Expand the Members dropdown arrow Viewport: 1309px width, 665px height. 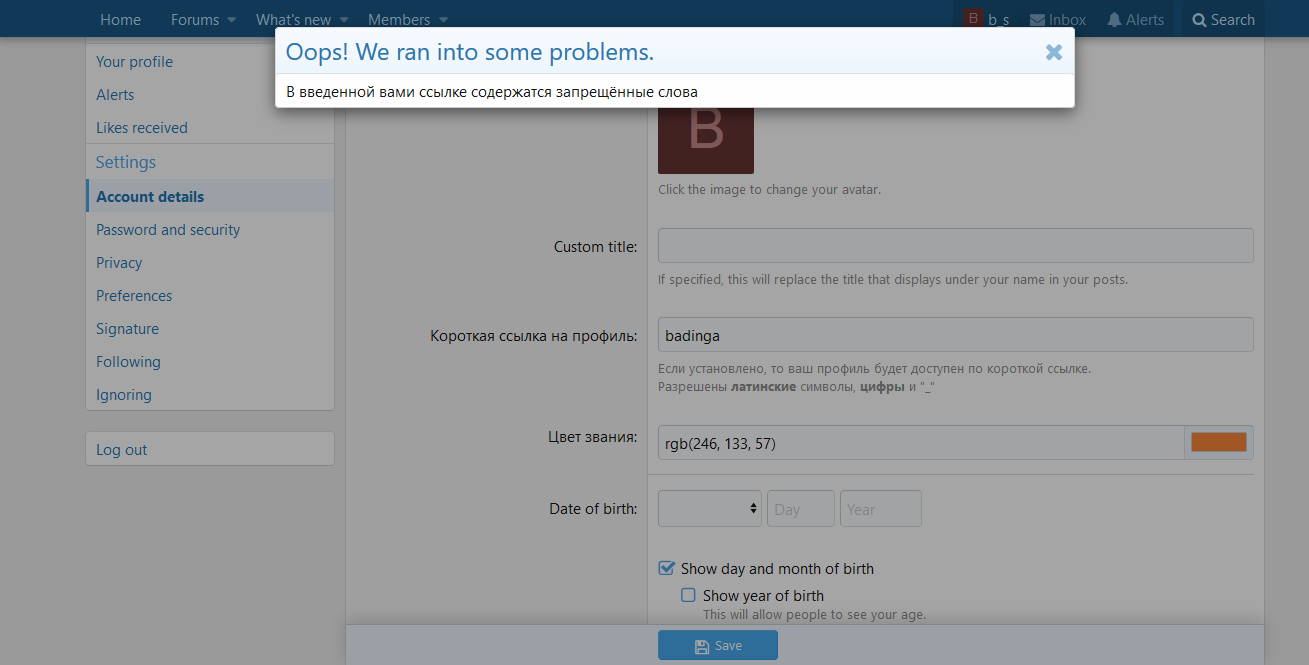click(443, 20)
